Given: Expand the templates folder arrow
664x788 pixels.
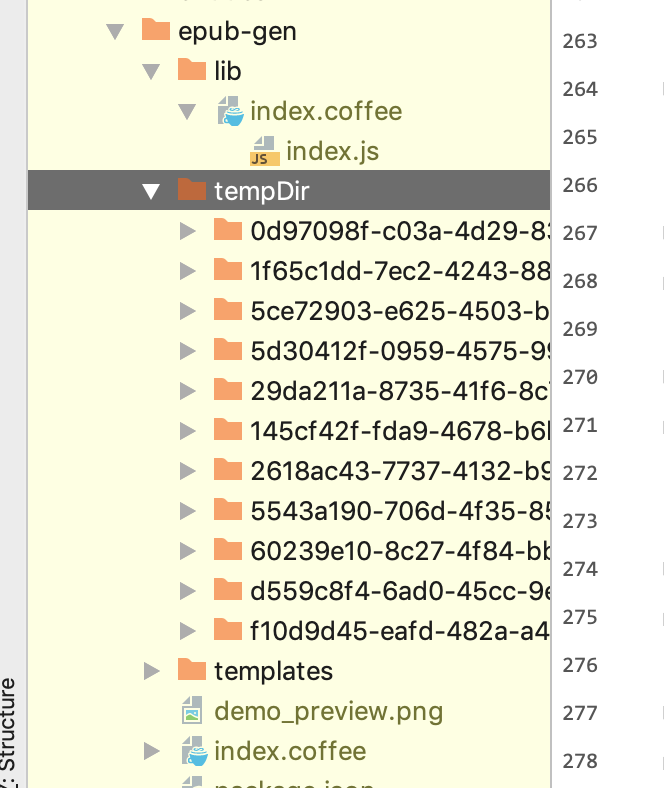Looking at the screenshot, I should [151, 671].
